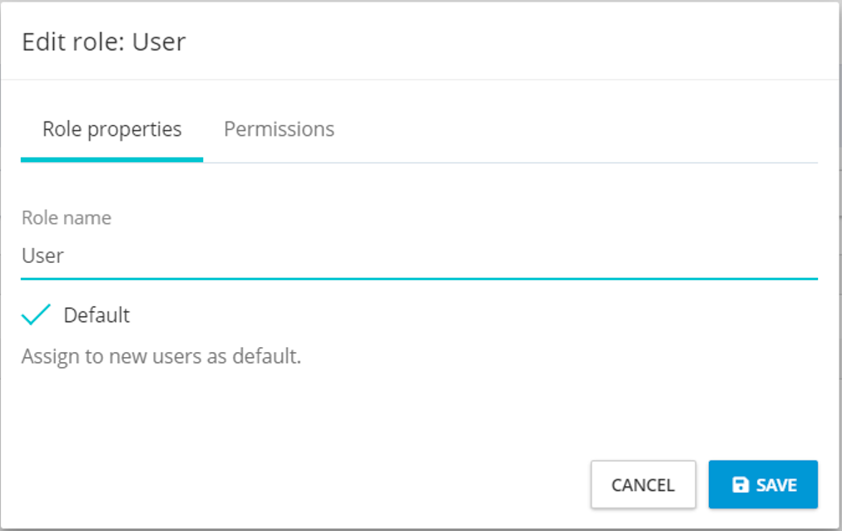Image resolution: width=842 pixels, height=531 pixels.
Task: Click the Default checkbox label text
Action: tap(96, 315)
